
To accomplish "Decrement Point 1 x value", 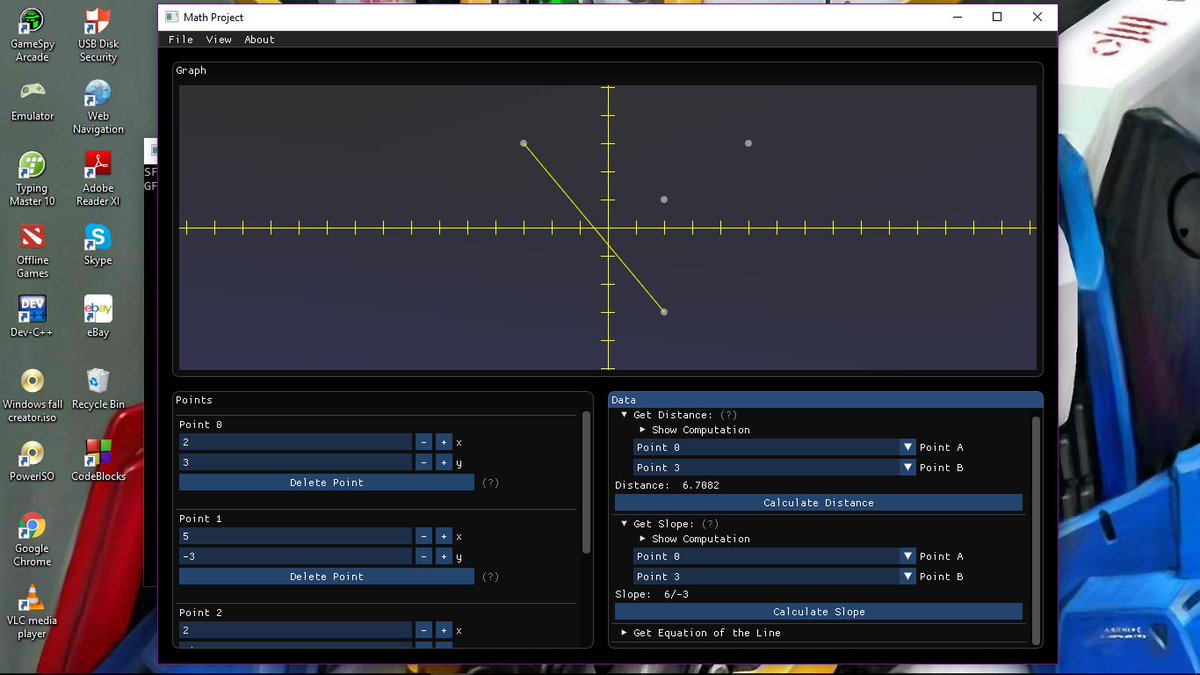I will pyautogui.click(x=423, y=536).
